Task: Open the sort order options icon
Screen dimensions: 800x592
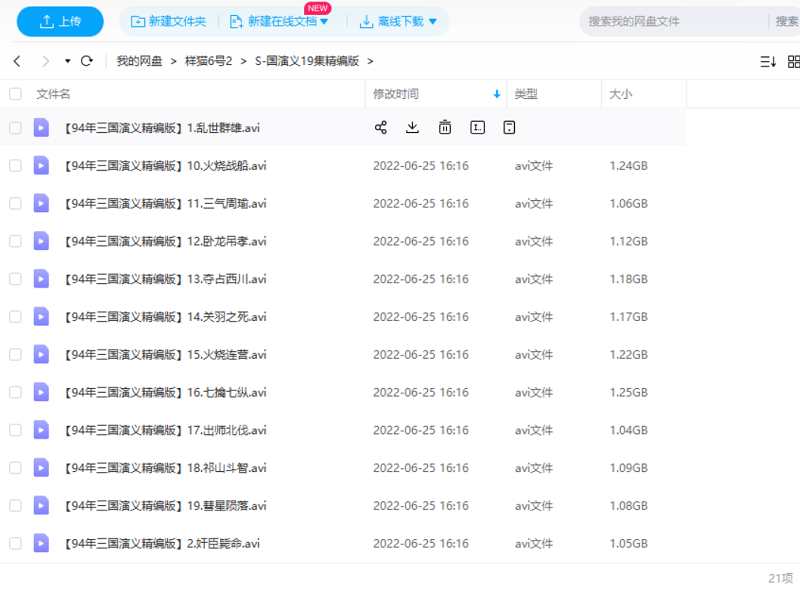Action: coord(768,61)
